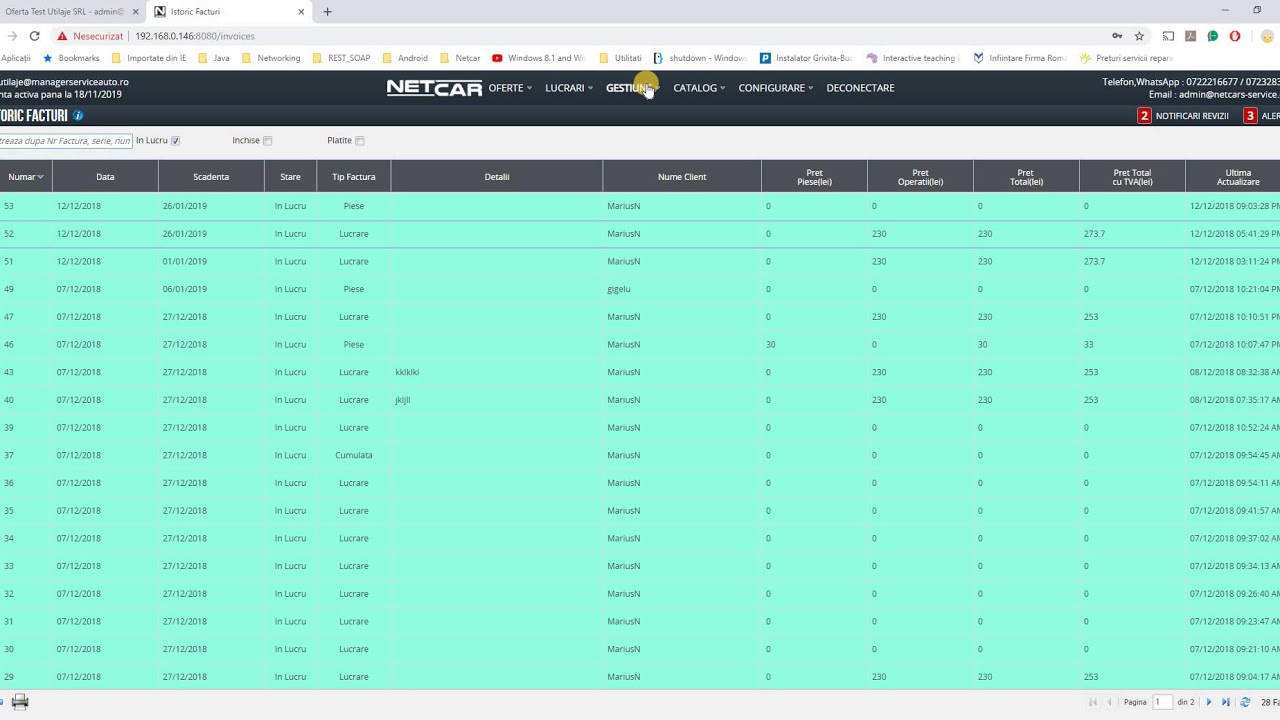Sort by the Data column header
Viewport: 1280px width, 720px height.
pos(105,177)
